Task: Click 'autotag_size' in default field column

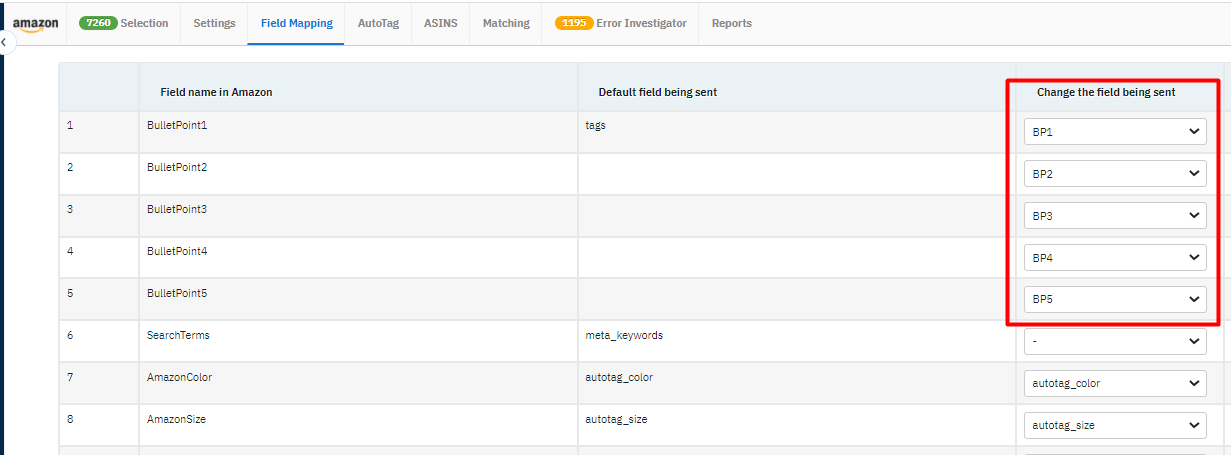Action: 616,420
